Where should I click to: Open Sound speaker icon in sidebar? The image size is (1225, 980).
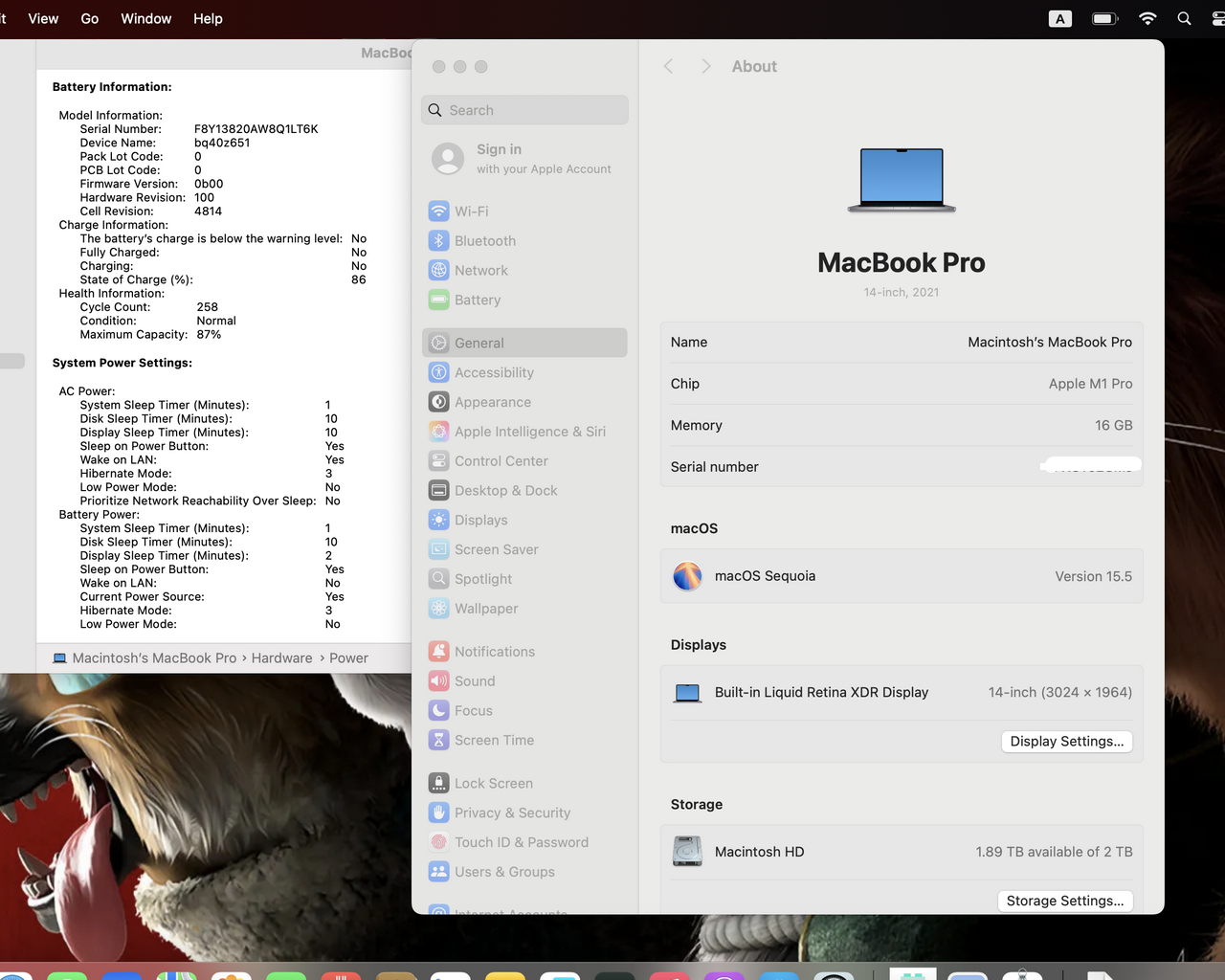click(438, 681)
